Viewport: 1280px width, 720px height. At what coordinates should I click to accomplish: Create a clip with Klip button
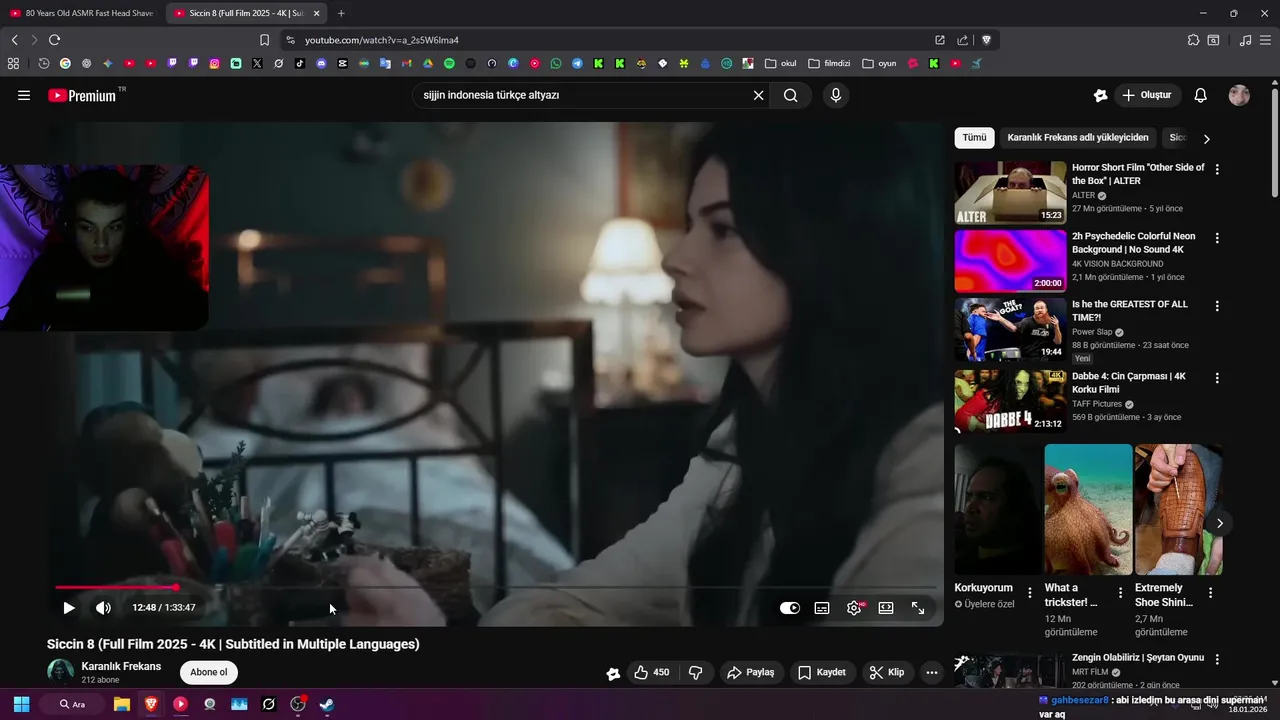click(x=887, y=672)
